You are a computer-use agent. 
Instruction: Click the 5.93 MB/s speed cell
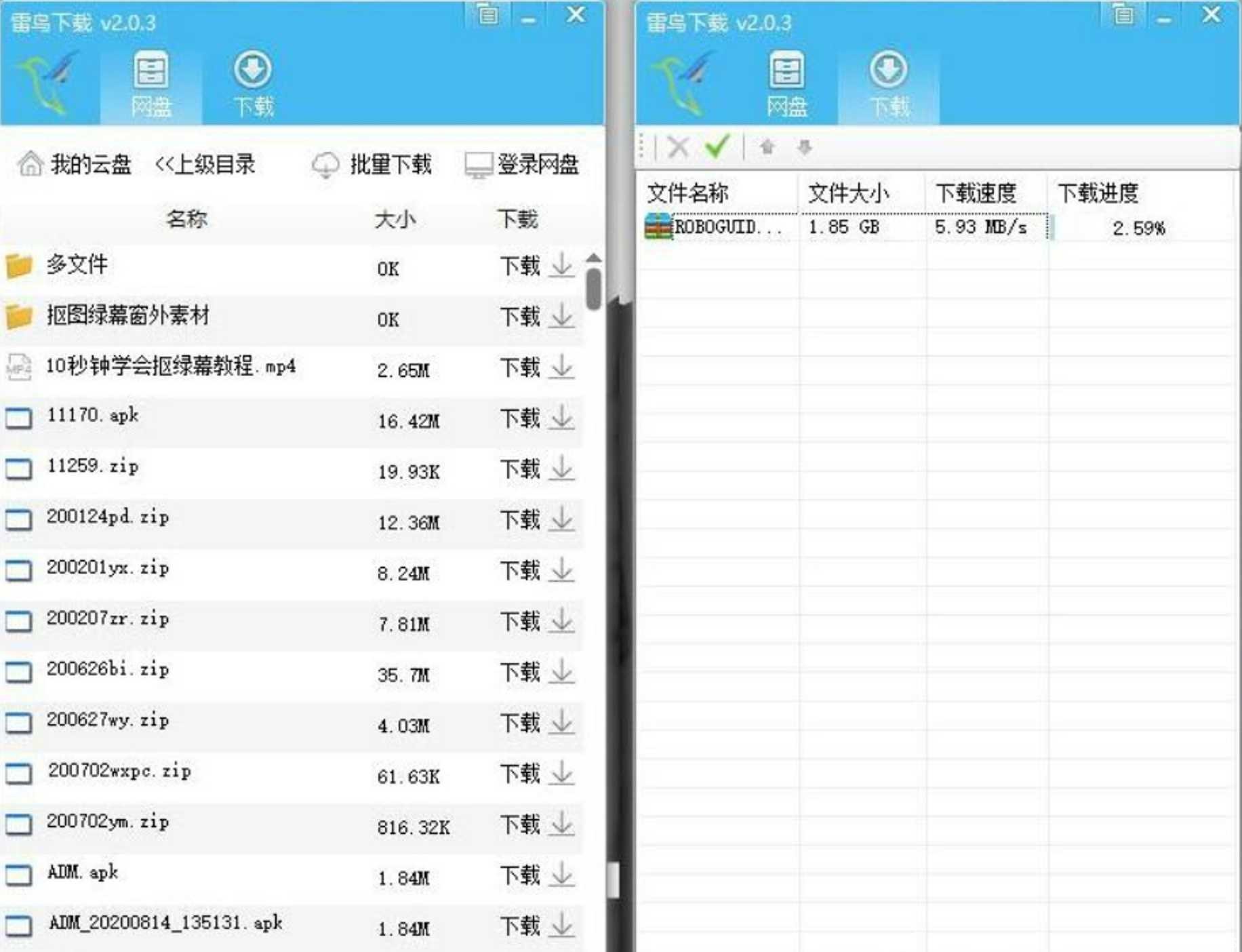pyautogui.click(x=980, y=227)
